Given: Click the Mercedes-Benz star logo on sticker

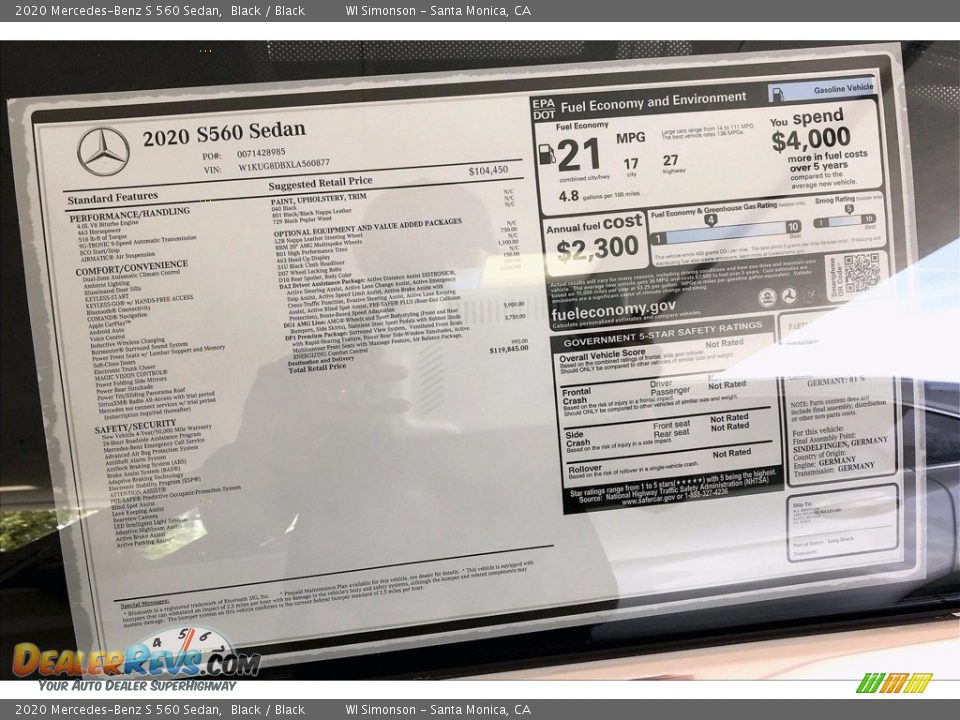Looking at the screenshot, I should [103, 151].
